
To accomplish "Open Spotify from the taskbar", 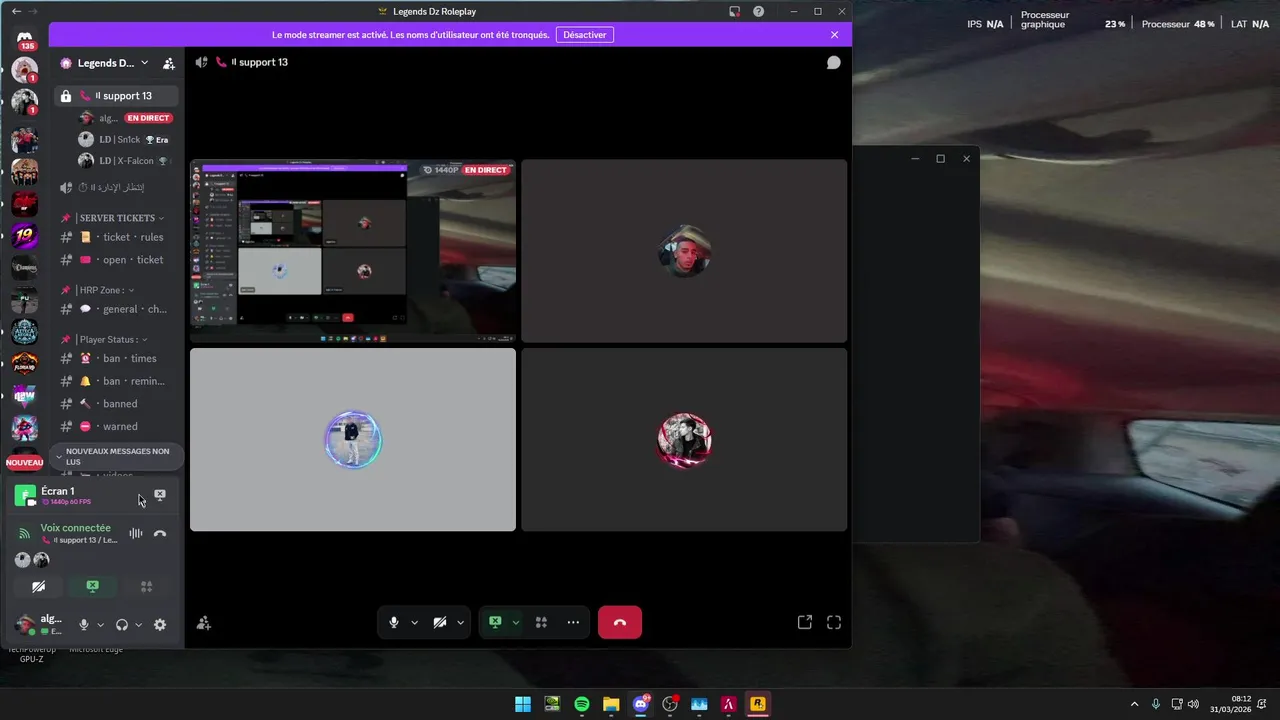I will pyautogui.click(x=582, y=704).
